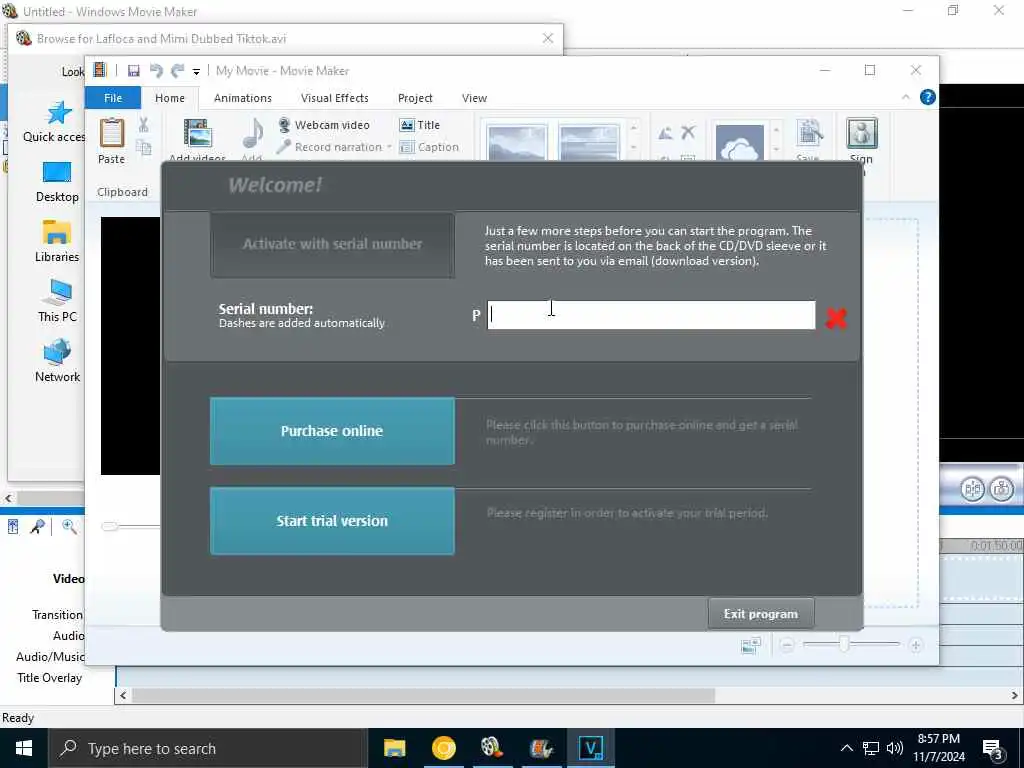Click the taskbar search box

208,748
